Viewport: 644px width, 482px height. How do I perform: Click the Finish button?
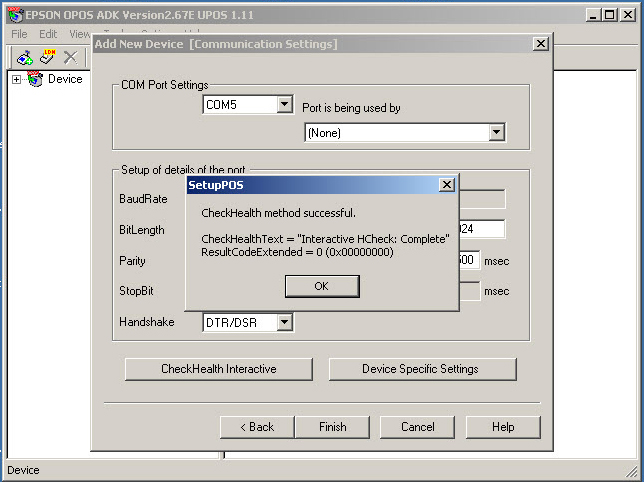click(x=333, y=427)
